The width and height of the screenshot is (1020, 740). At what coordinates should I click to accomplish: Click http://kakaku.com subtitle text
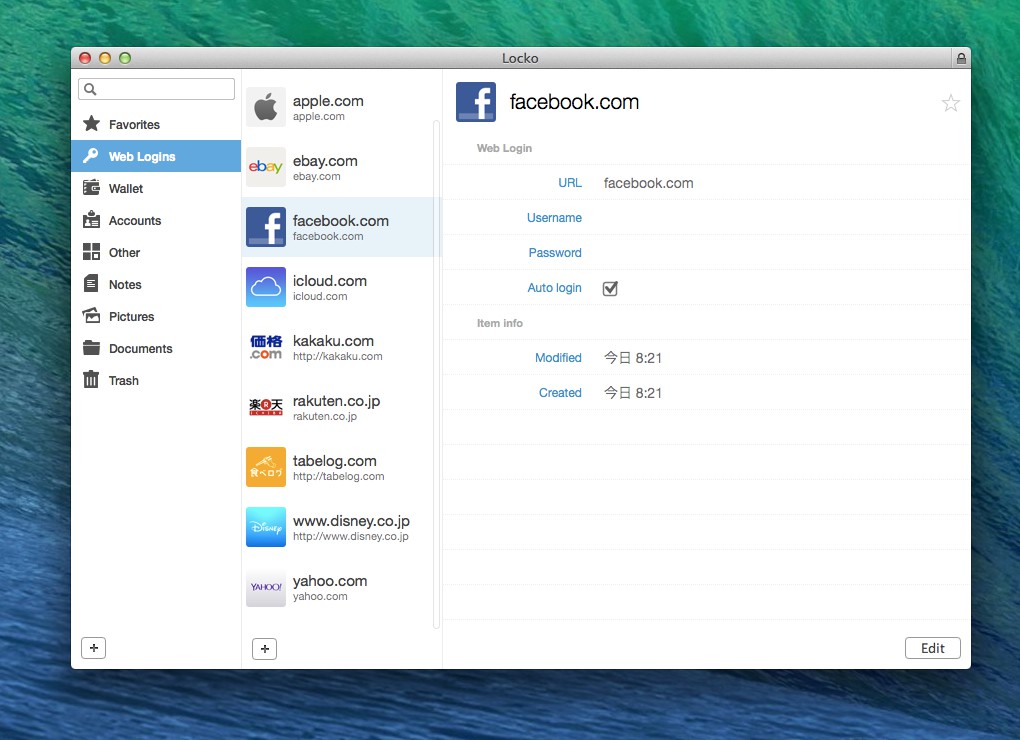(338, 356)
